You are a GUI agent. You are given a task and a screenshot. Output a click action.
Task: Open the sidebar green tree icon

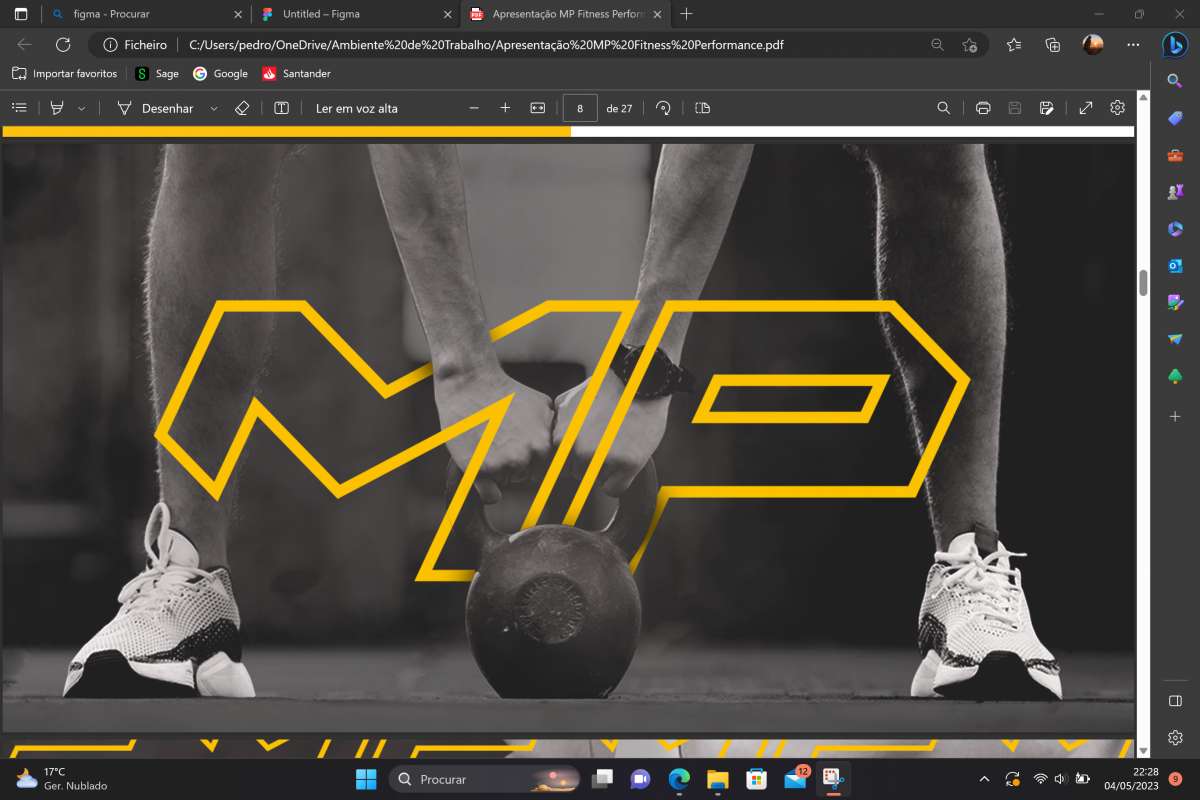pos(1176,376)
